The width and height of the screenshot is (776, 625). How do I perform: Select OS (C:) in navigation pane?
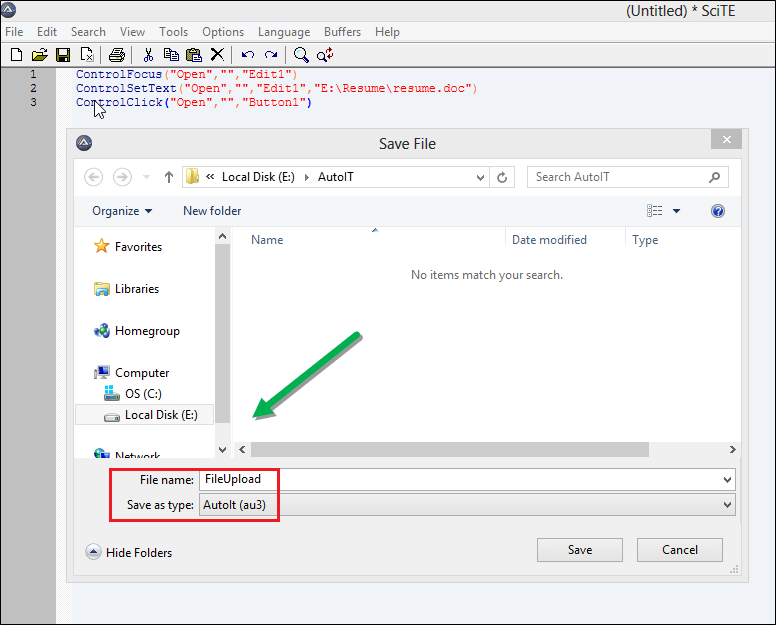tap(142, 394)
